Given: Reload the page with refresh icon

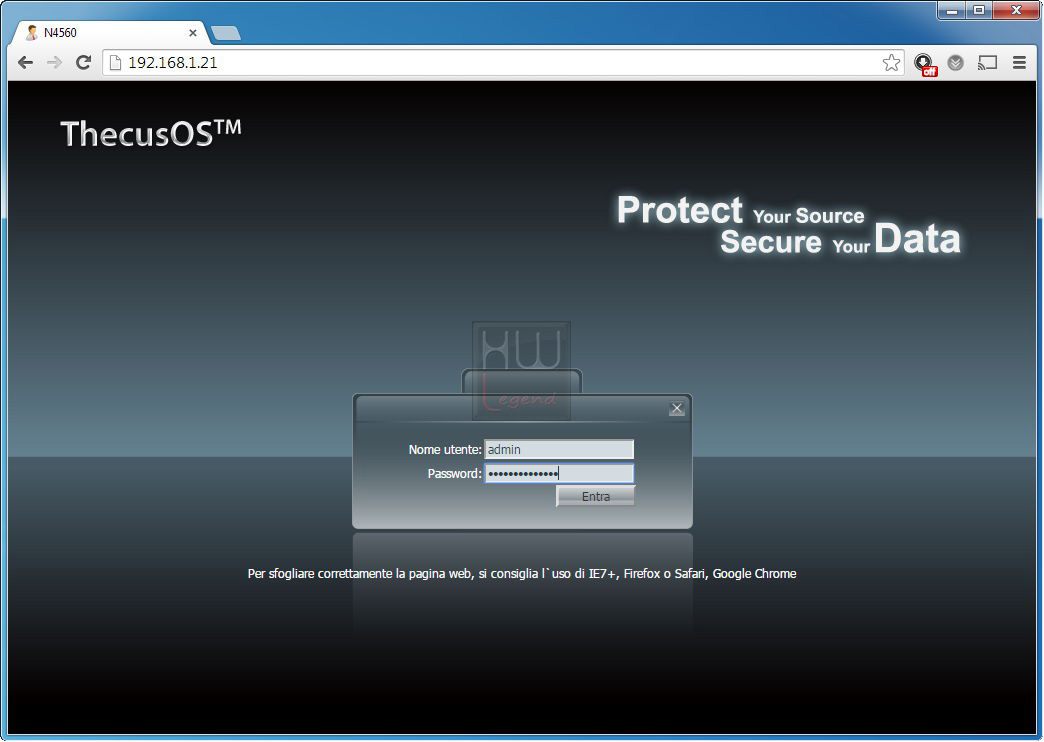Looking at the screenshot, I should point(83,63).
